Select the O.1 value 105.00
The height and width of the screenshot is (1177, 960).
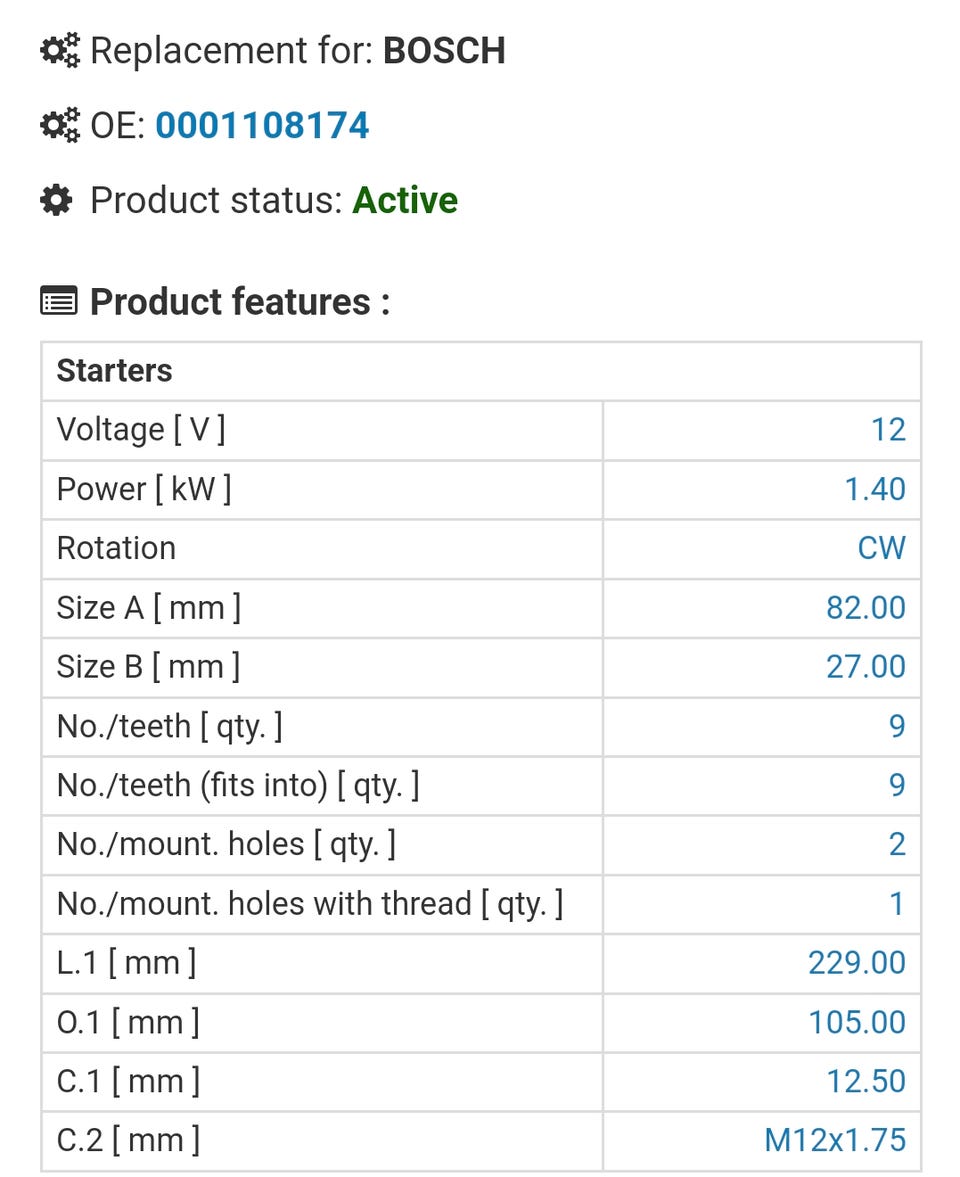pos(857,1022)
